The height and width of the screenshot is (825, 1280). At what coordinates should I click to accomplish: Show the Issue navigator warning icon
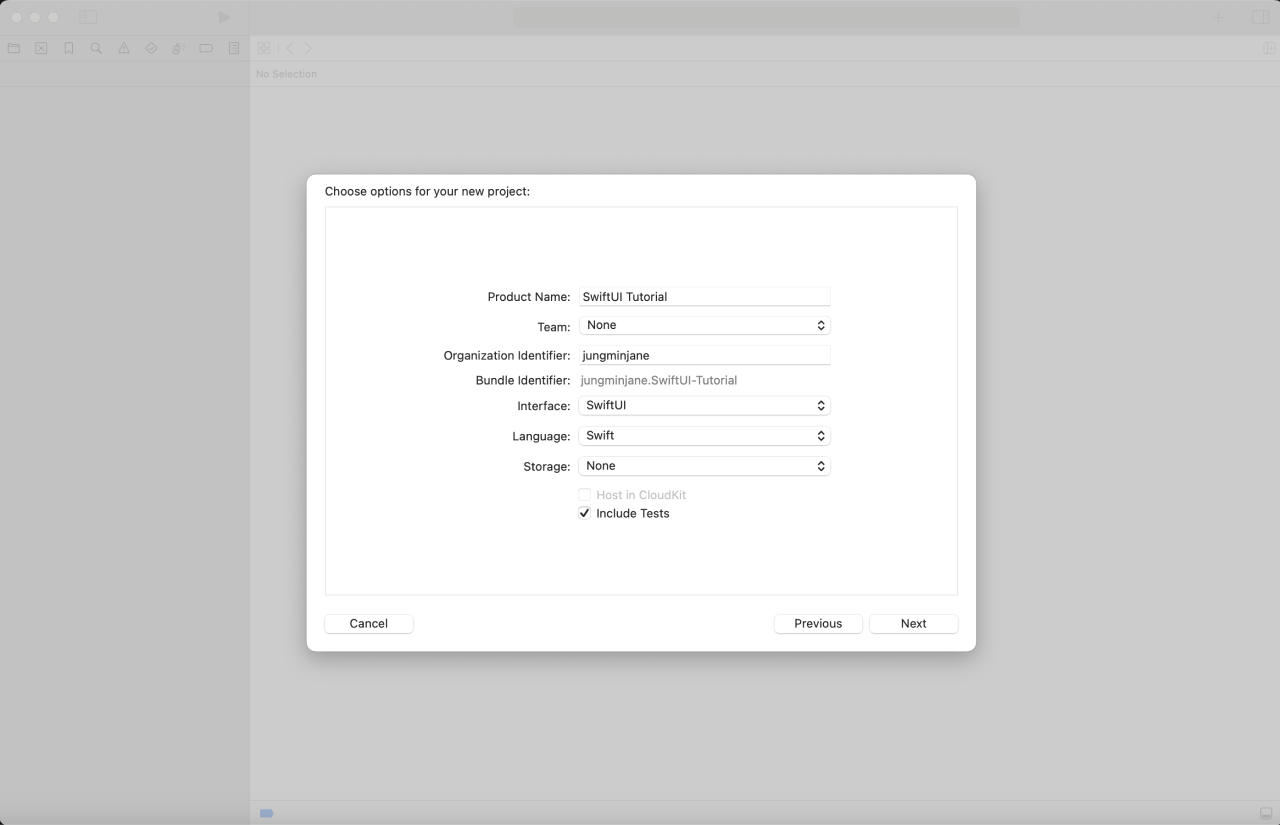pos(124,48)
